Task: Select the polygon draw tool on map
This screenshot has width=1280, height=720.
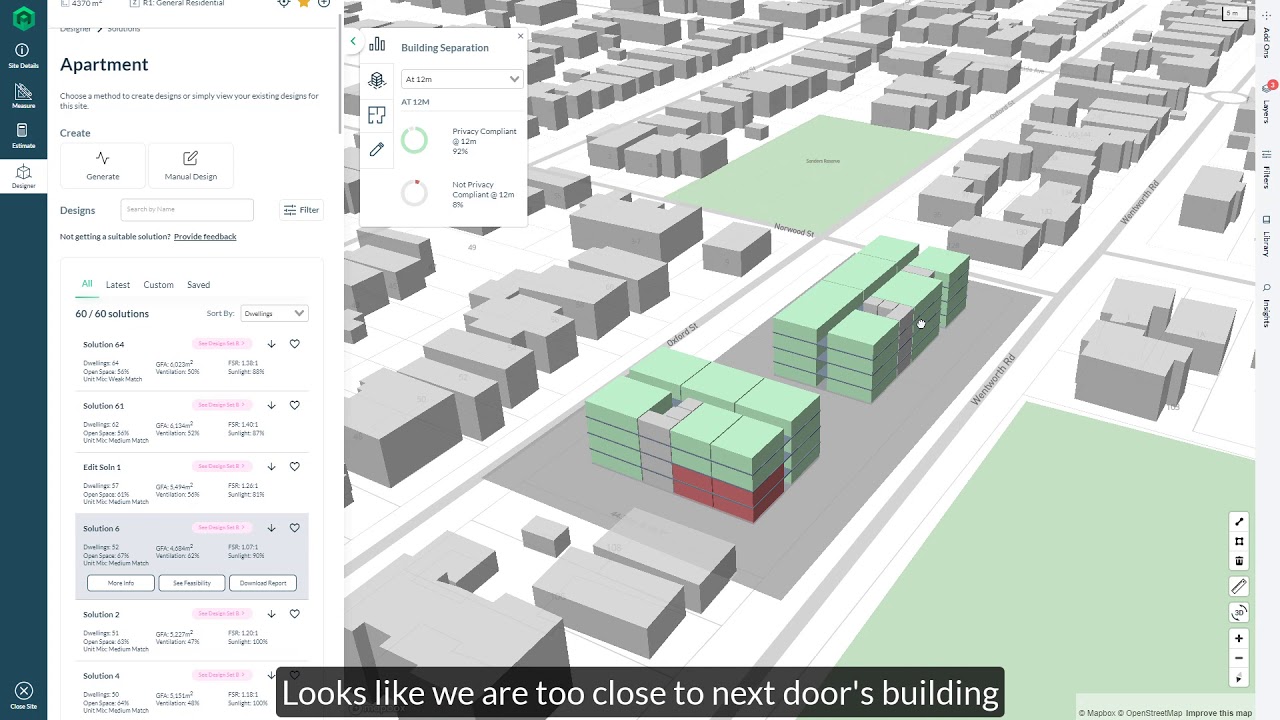Action: coord(1239,541)
